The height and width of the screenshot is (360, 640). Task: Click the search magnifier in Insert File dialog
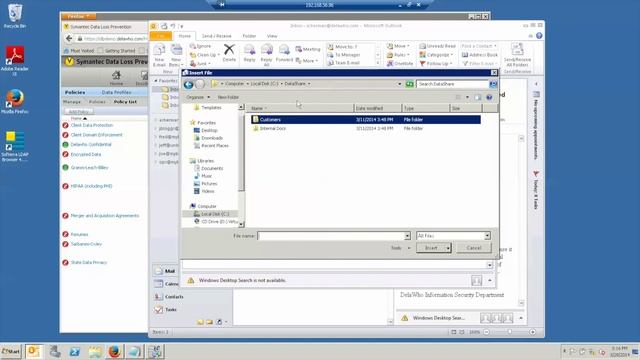click(x=493, y=84)
